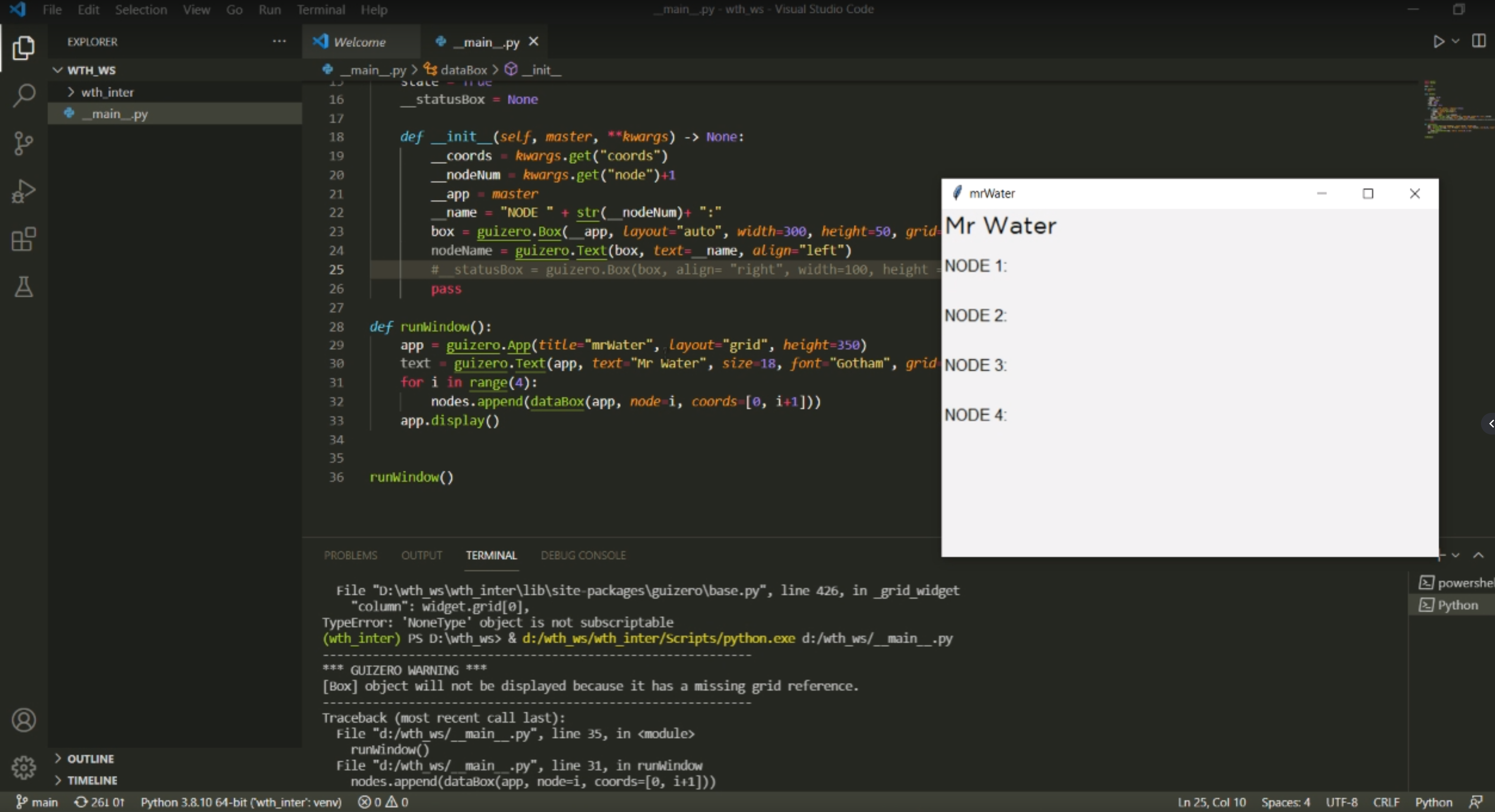Open the Search view icon
This screenshot has height=812, width=1495.
(23, 96)
